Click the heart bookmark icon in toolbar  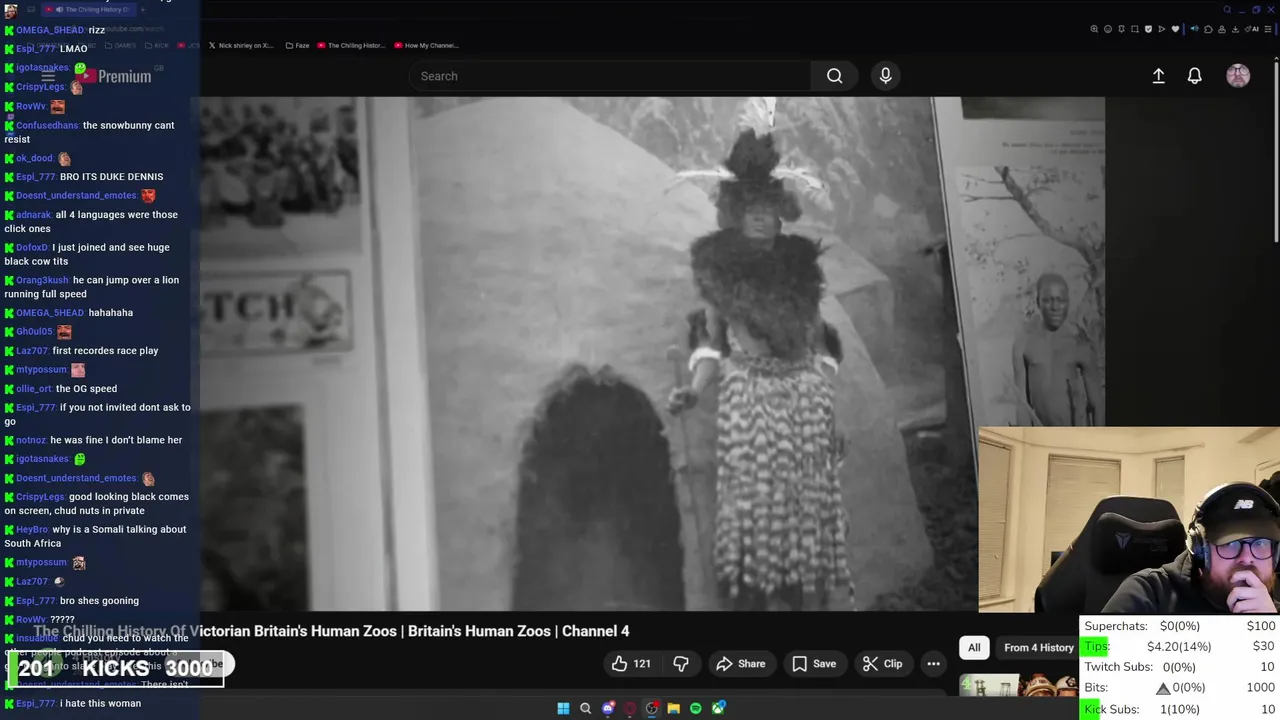coord(1175,29)
